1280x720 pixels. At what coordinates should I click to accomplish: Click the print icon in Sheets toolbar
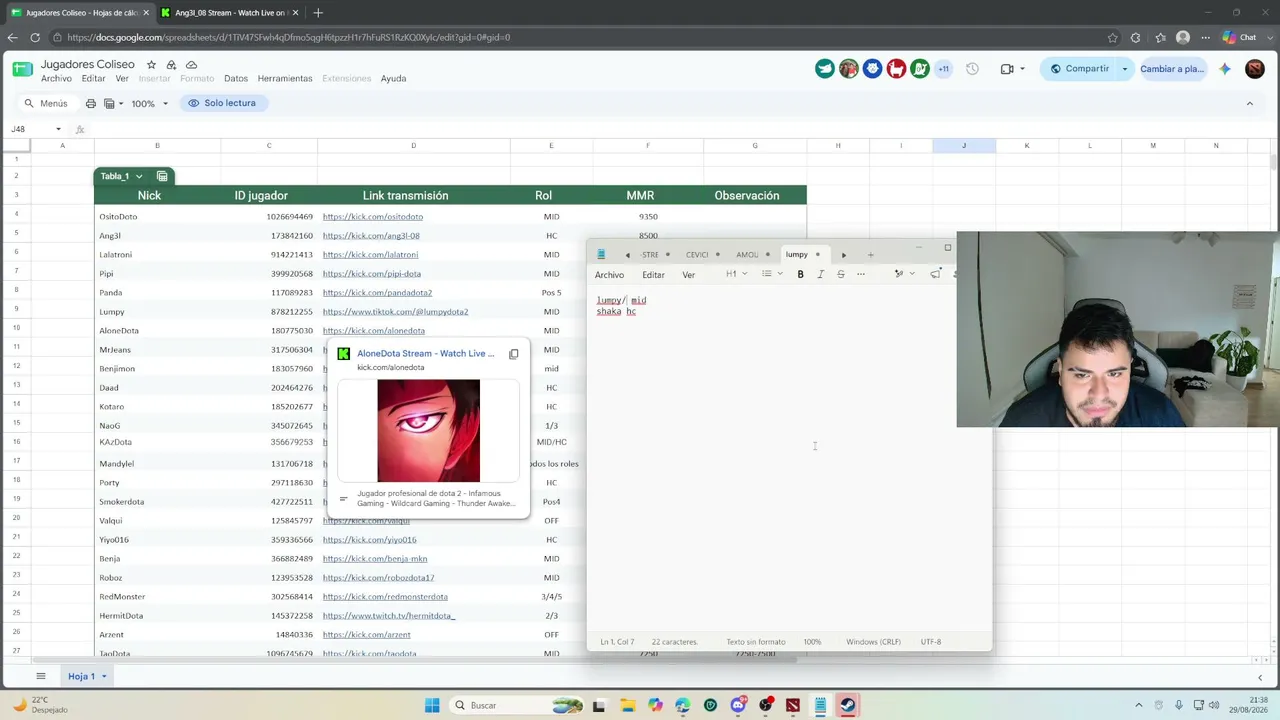[x=91, y=103]
